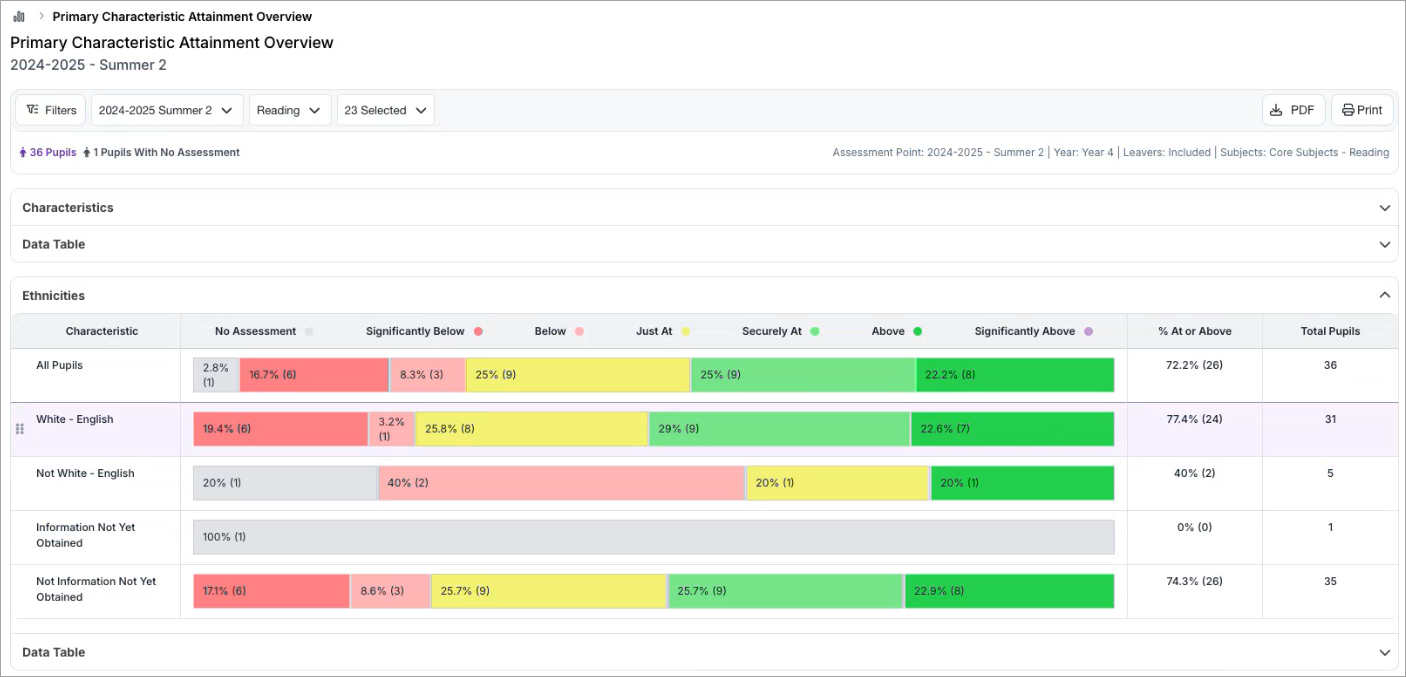Expand the bottom Data Table section
1406x677 pixels.
[x=1384, y=652]
